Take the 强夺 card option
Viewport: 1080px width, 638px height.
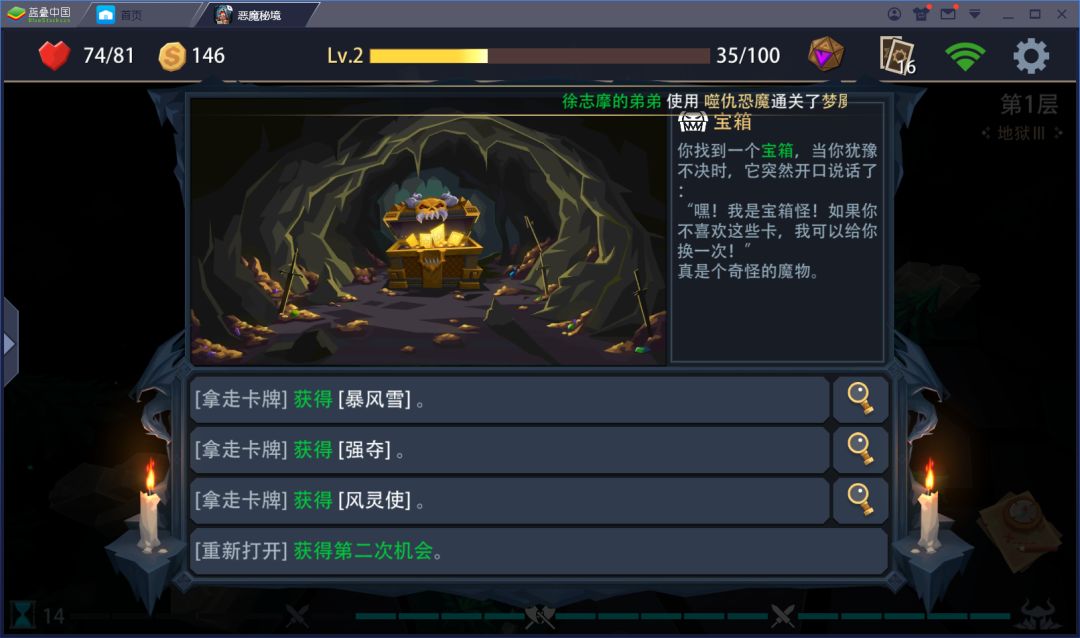510,449
